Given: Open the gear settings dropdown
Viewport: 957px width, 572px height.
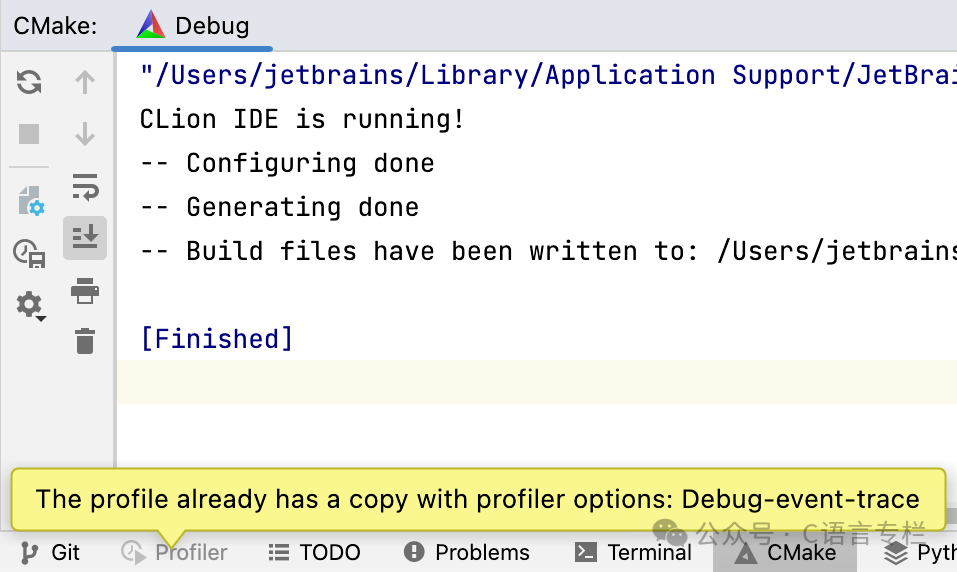Looking at the screenshot, I should (x=30, y=305).
